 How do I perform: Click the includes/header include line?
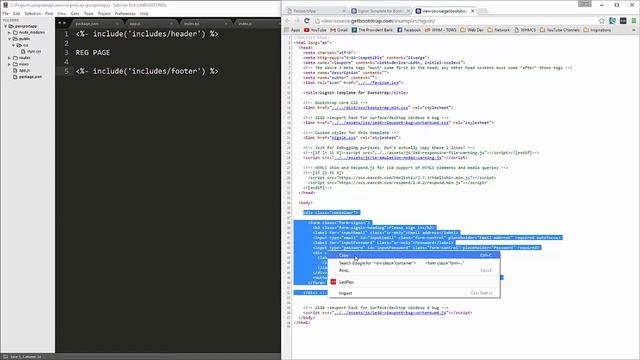147,34
